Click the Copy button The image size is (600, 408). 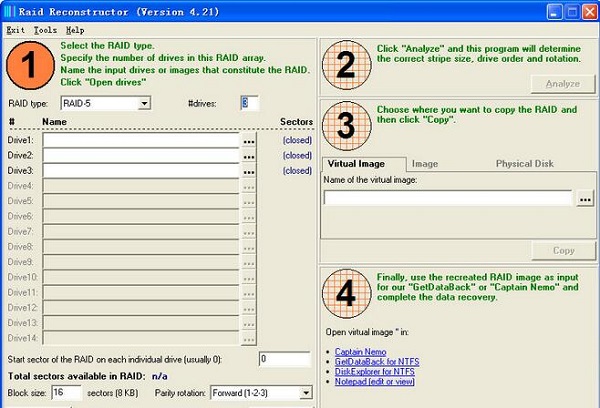click(563, 251)
